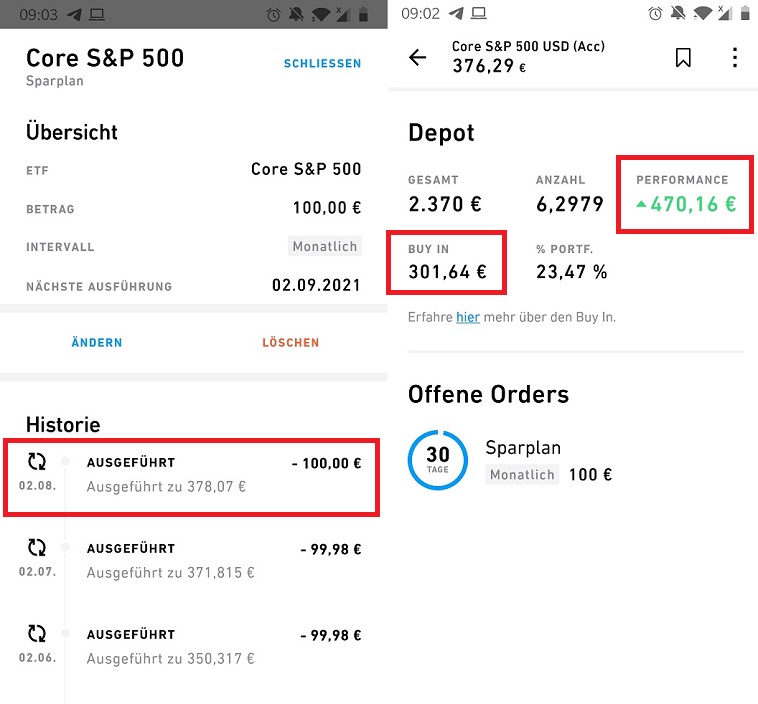This screenshot has width=758, height=704.
Task: Tap the laptop cast icon in the left phone status bar
Action: click(97, 14)
